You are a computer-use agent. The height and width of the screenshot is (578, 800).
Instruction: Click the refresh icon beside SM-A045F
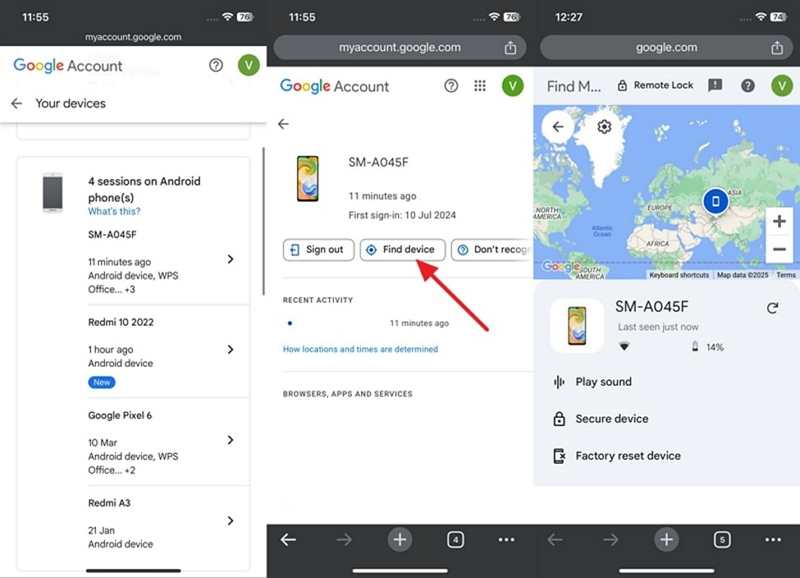772,308
